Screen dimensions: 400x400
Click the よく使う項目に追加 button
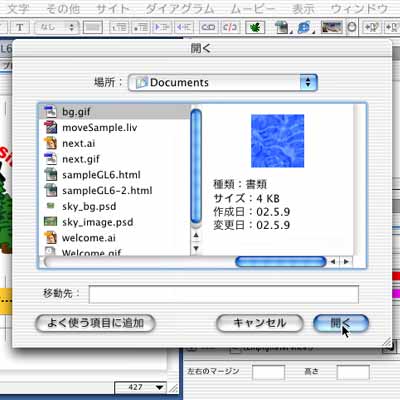coord(95,323)
